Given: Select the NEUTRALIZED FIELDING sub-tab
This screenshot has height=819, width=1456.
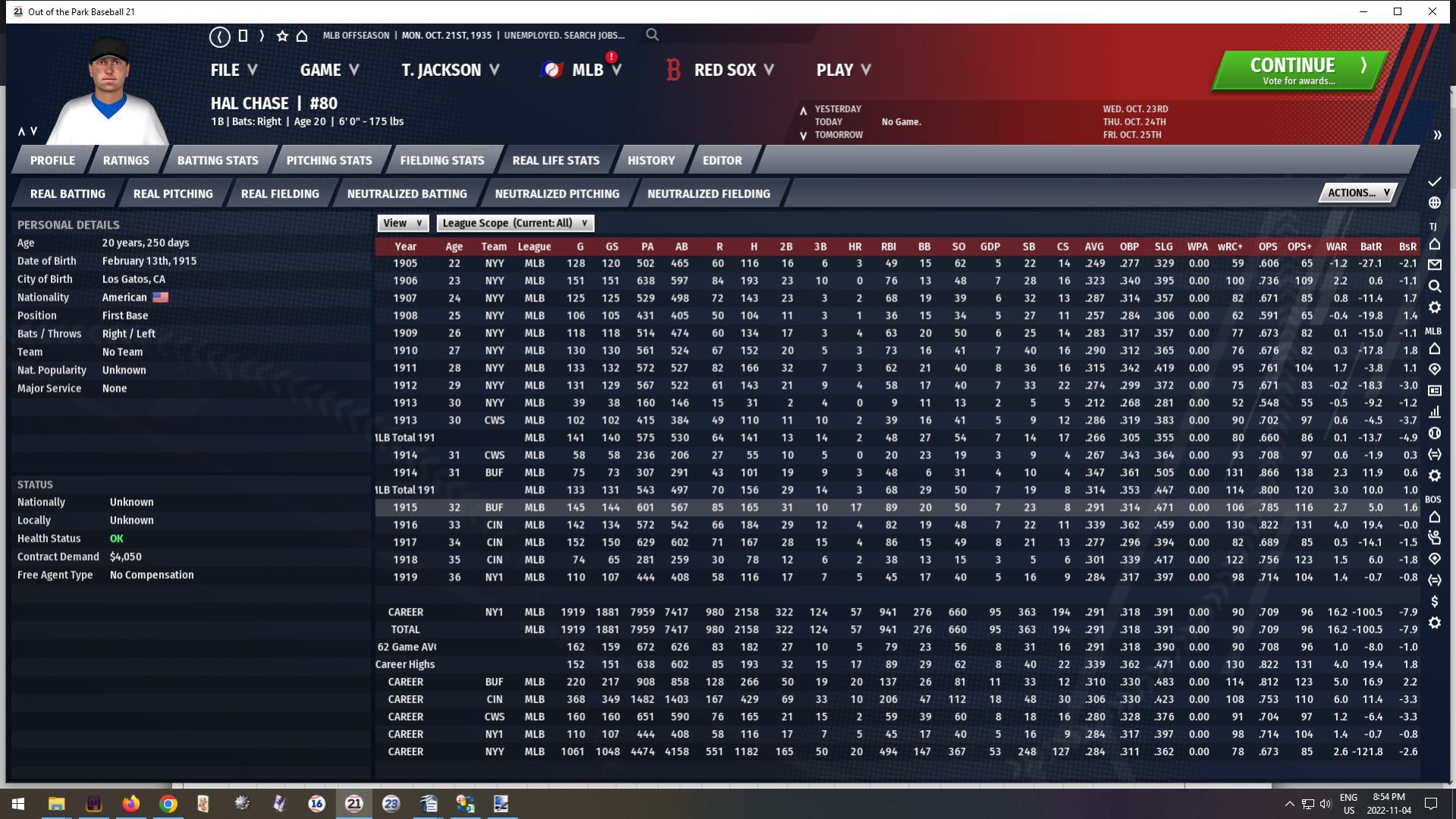Looking at the screenshot, I should (709, 194).
